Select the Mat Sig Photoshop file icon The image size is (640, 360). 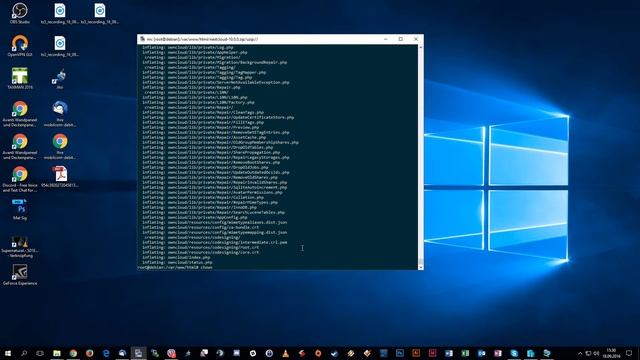(x=20, y=209)
